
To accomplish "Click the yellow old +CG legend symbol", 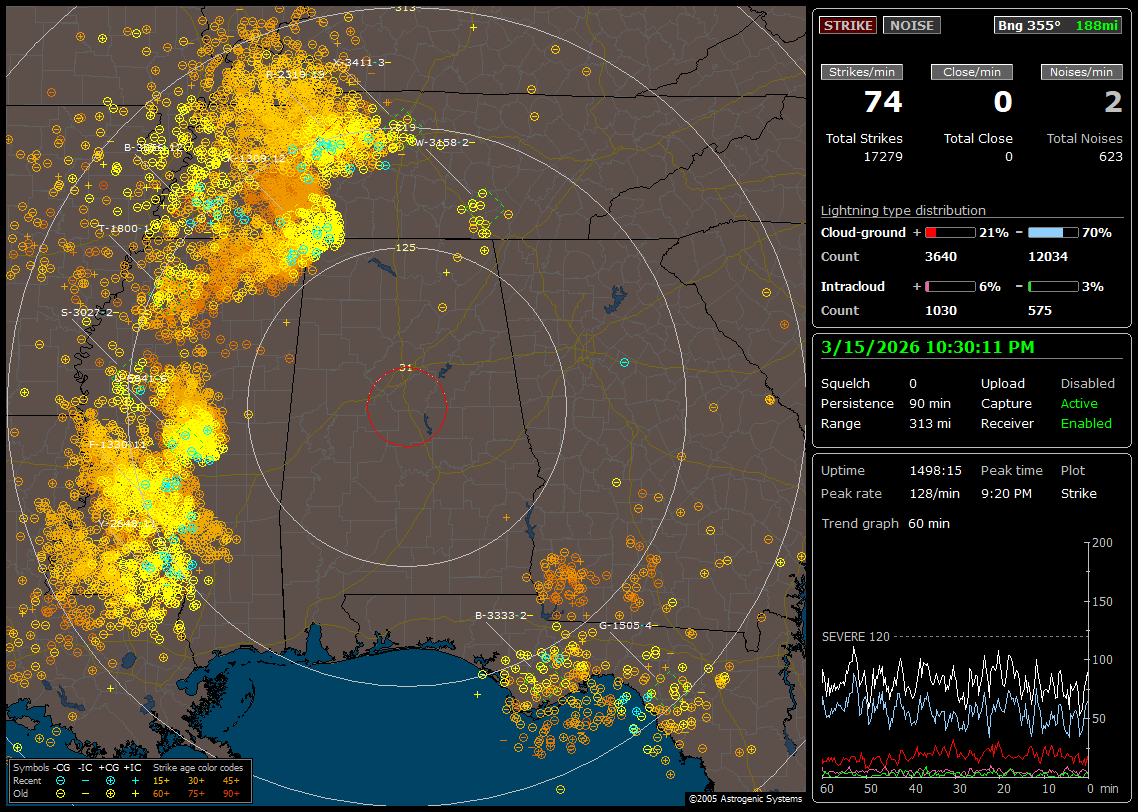I will (110, 792).
